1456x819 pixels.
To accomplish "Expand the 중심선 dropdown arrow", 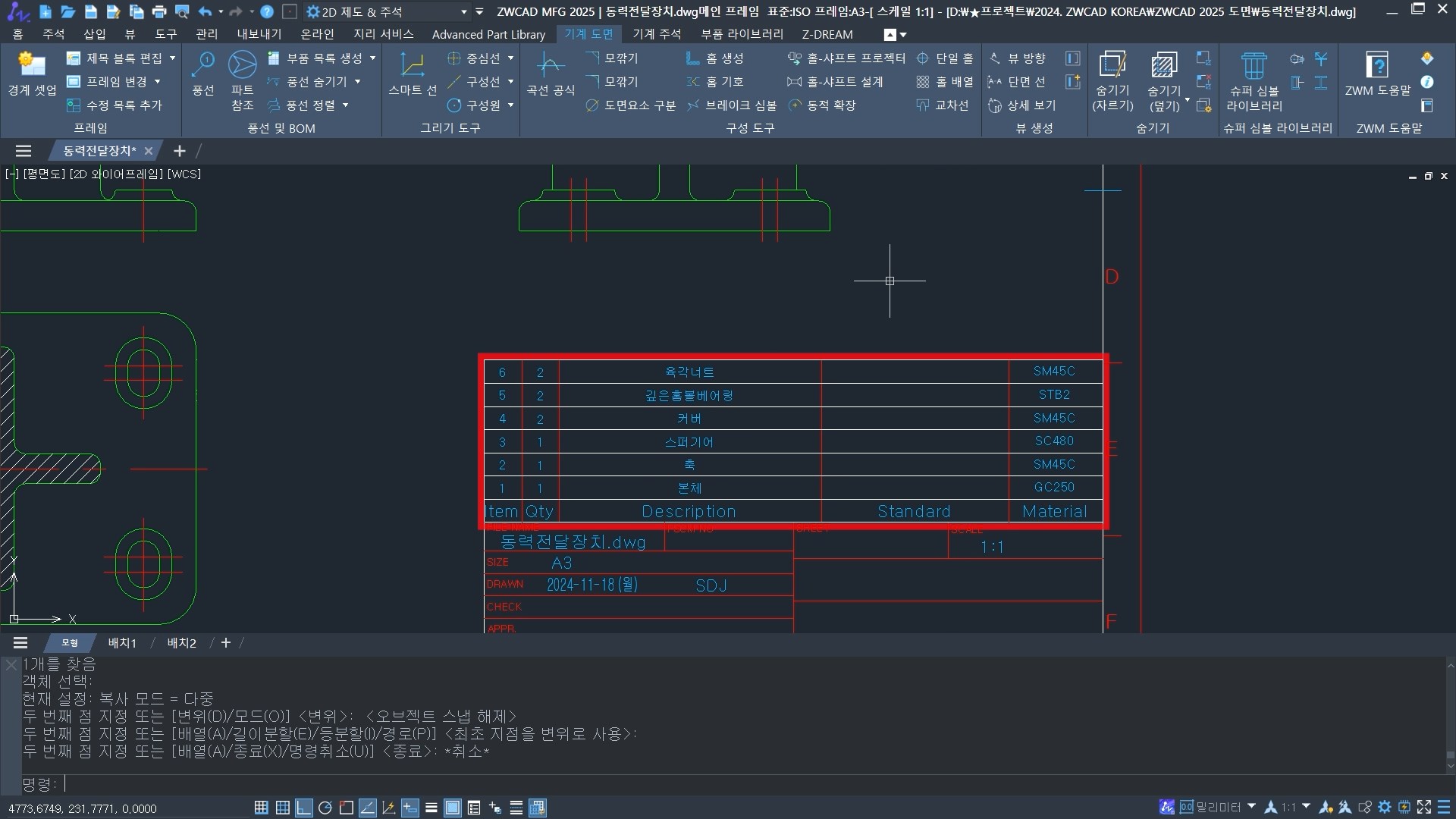I will pos(510,58).
